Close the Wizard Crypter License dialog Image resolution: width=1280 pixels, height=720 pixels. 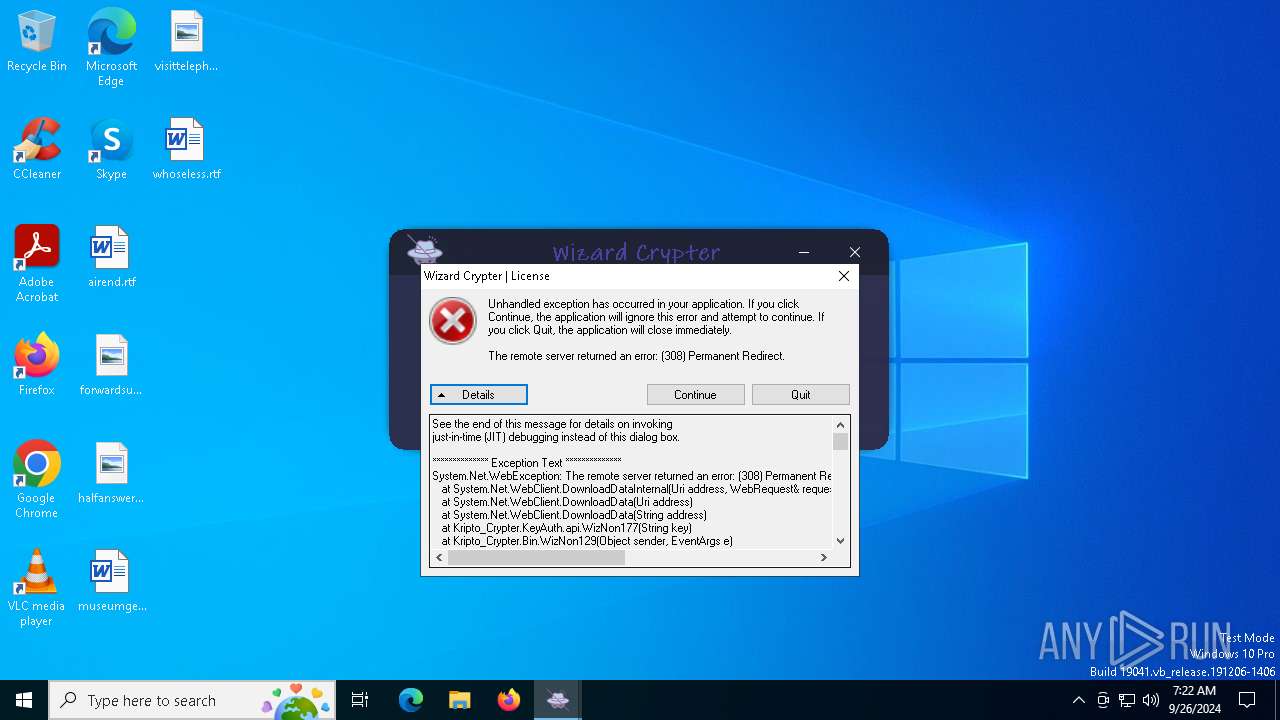(844, 276)
